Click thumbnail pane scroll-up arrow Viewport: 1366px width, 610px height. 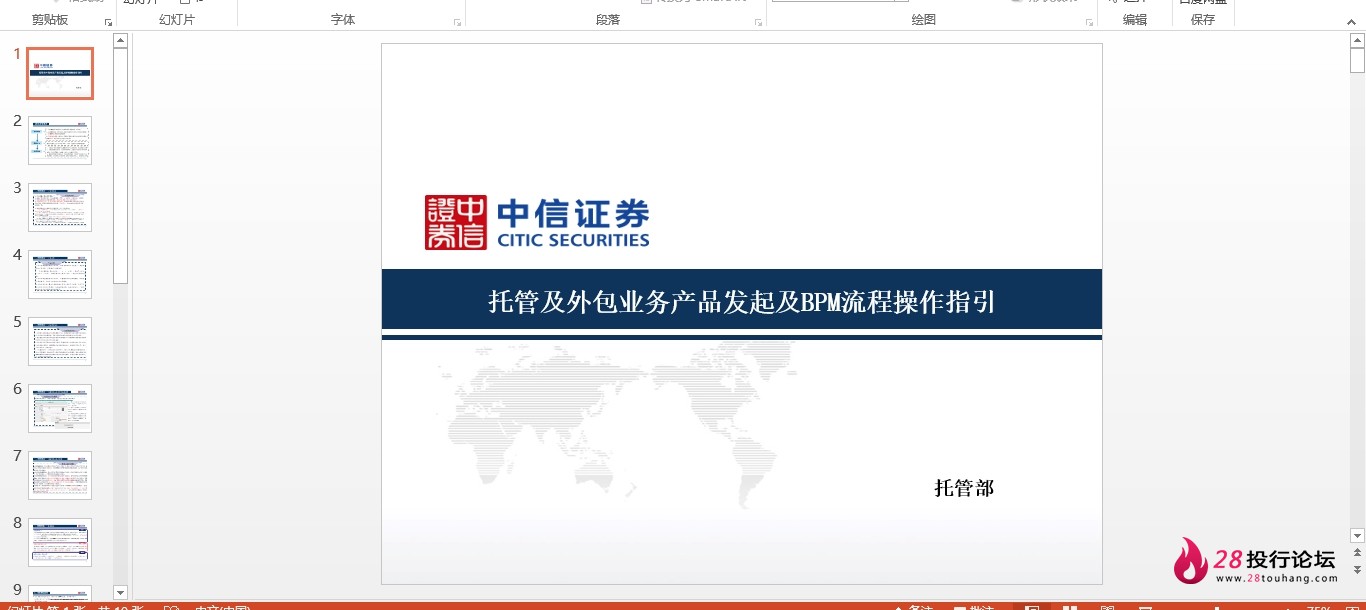click(121, 41)
